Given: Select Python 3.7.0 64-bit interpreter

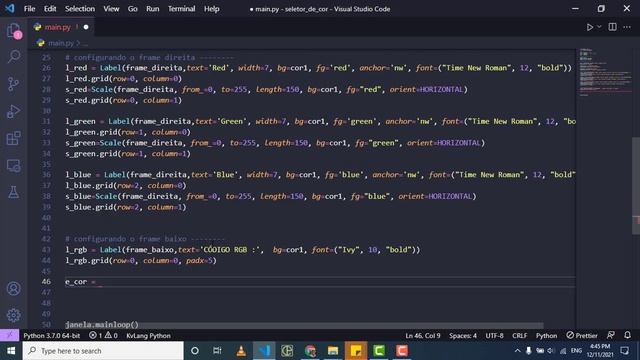Looking at the screenshot, I should coord(51,336).
